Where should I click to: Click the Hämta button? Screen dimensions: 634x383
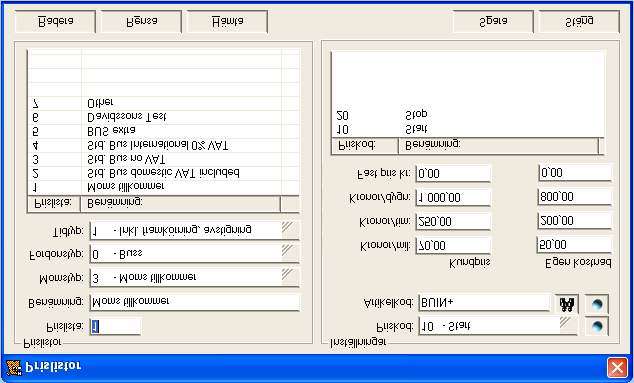point(227,21)
